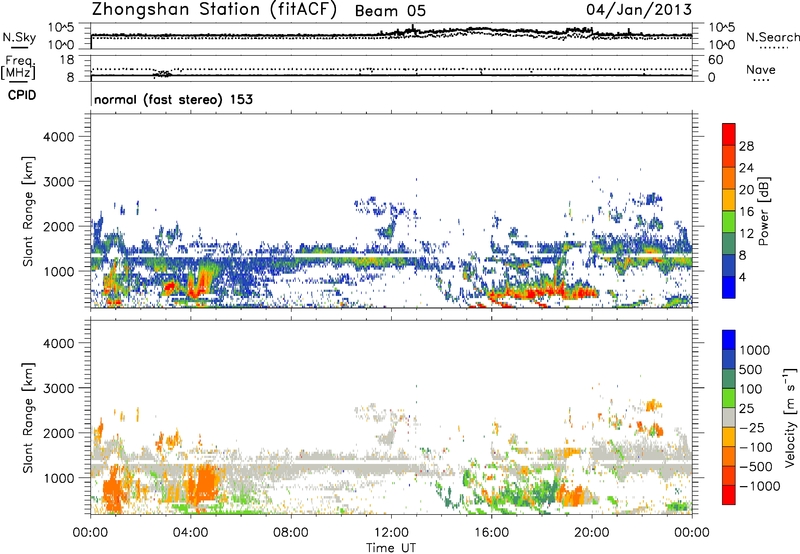The height and width of the screenshot is (554, 800).
Task: Click the '-1000' tick on velocity colorbar
Action: [759, 486]
